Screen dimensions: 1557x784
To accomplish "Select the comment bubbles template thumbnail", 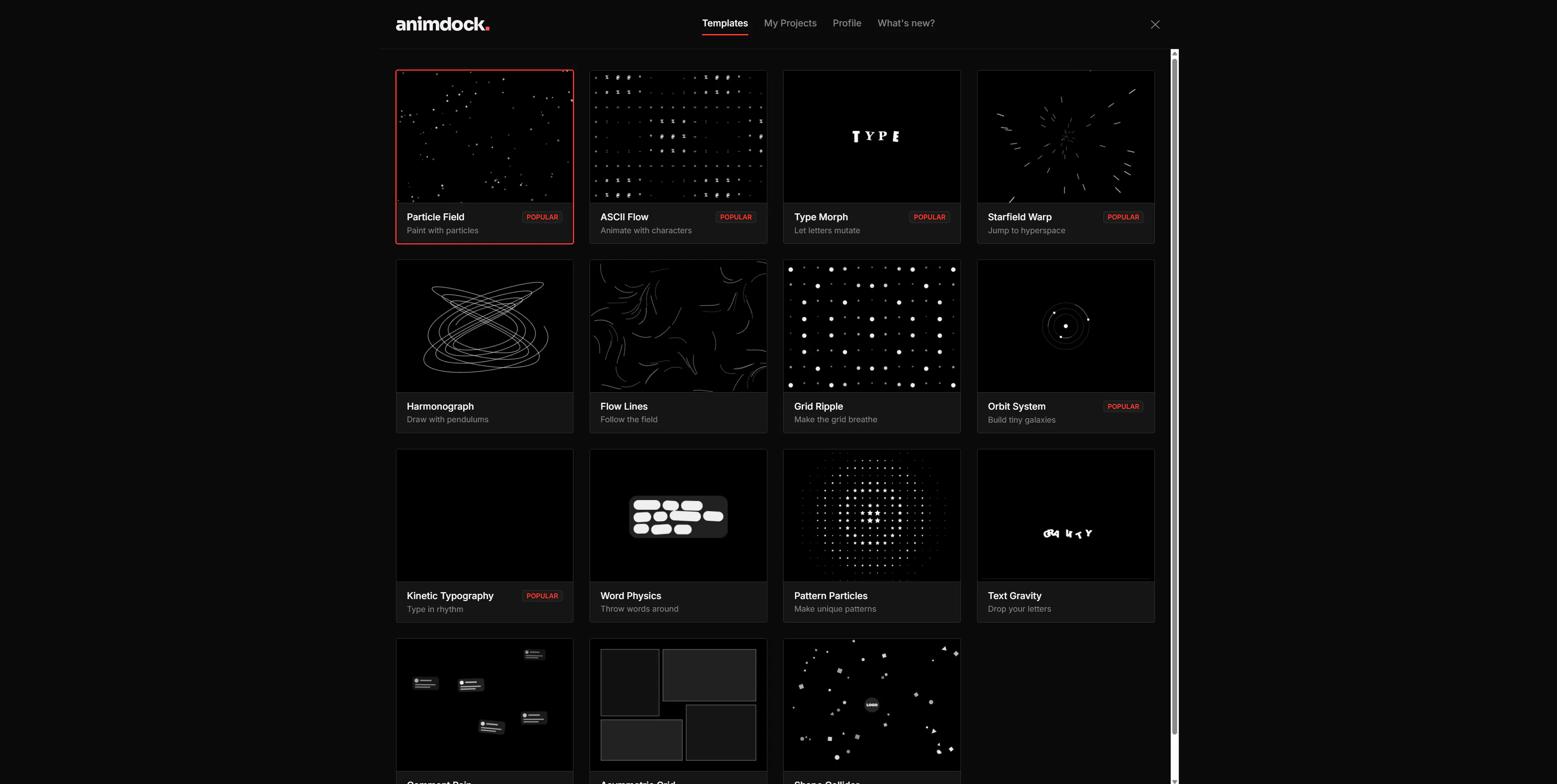I will 485,705.
